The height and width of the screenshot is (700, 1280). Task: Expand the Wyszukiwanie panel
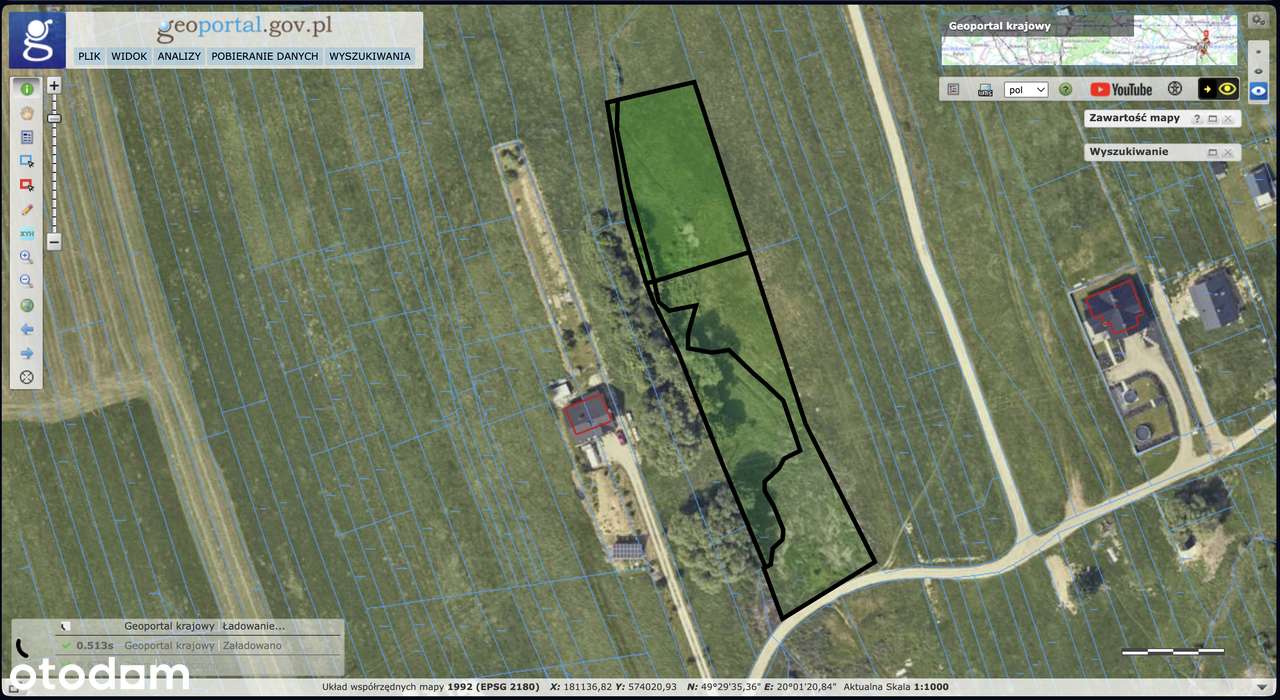coord(1212,152)
